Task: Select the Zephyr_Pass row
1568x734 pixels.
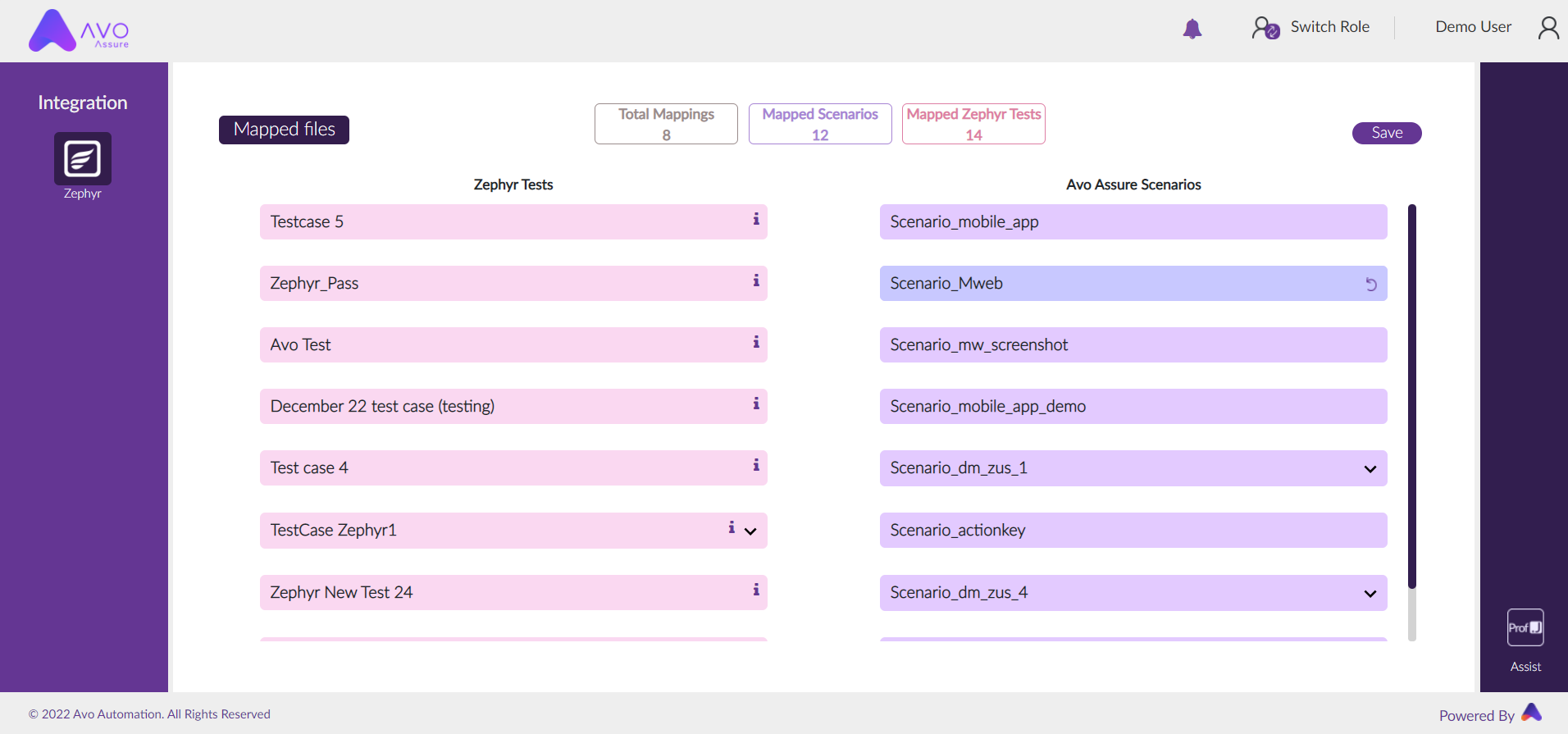Action: (x=513, y=283)
